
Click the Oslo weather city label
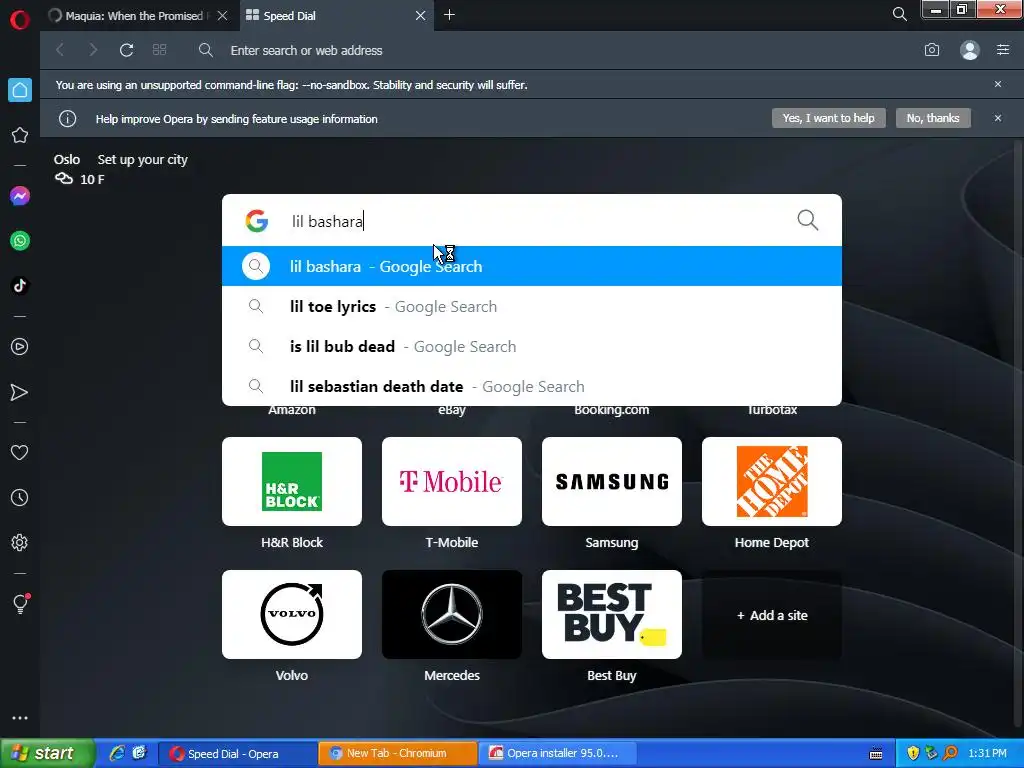(67, 159)
